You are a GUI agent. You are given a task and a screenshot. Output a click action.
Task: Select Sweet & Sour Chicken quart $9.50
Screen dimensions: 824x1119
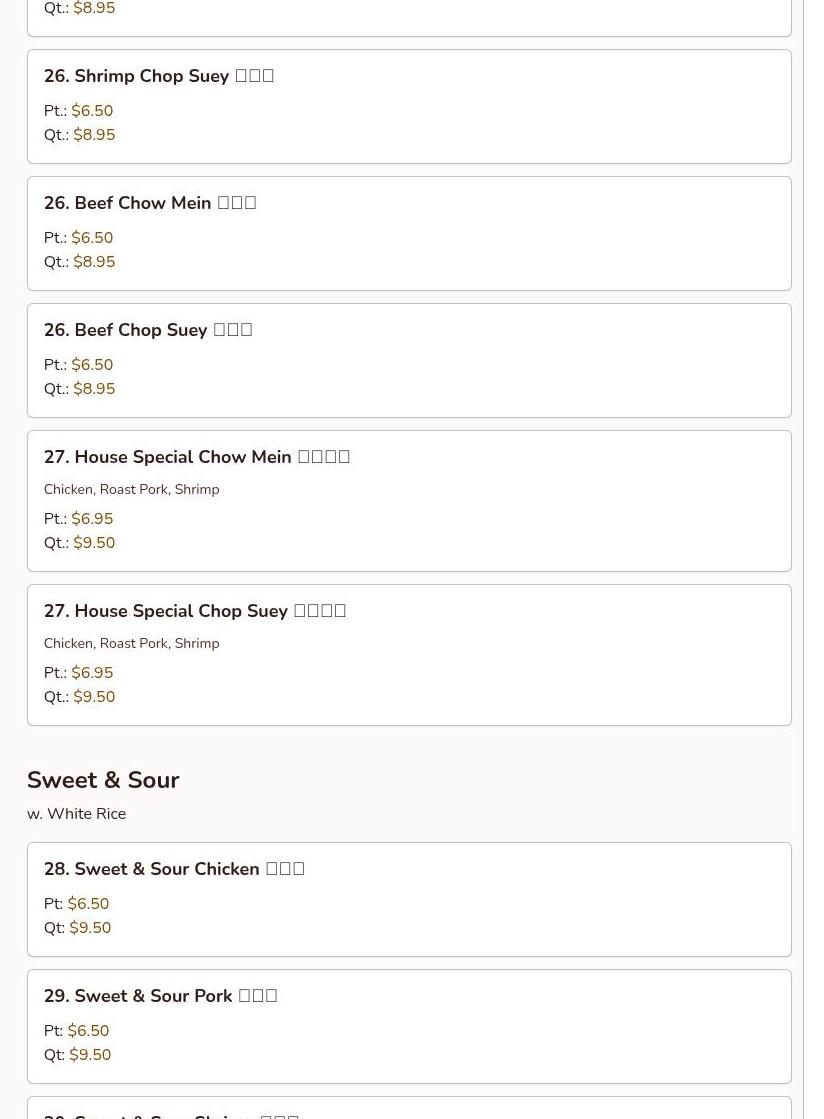tap(90, 928)
